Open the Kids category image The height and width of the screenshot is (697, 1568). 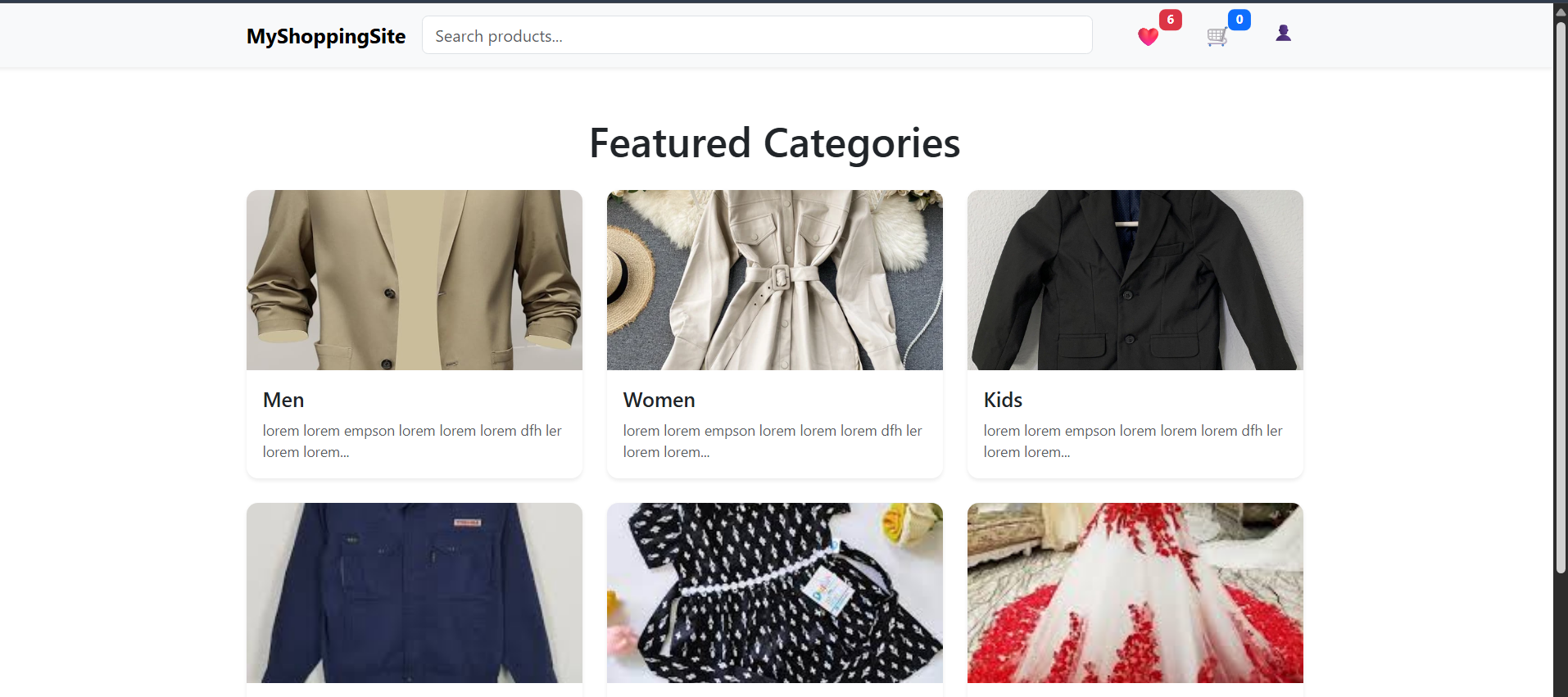[x=1135, y=280]
